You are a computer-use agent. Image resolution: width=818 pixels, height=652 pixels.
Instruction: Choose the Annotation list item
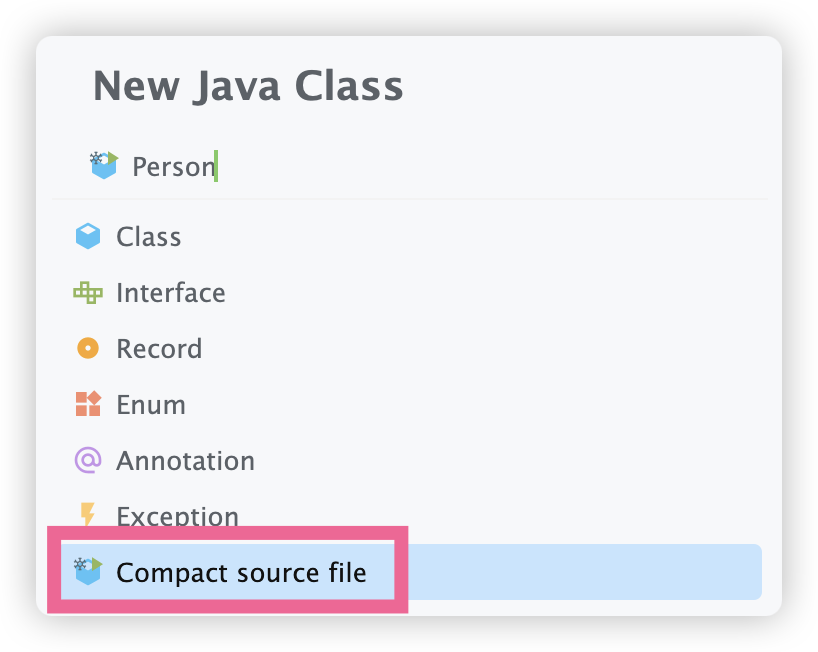[185, 461]
